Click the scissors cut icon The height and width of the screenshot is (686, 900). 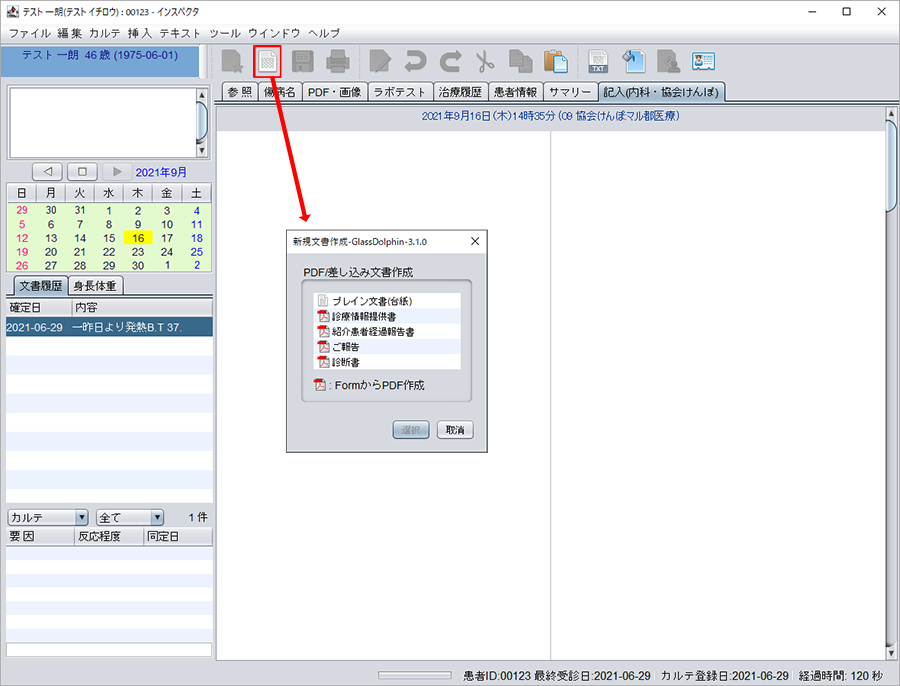coord(485,61)
